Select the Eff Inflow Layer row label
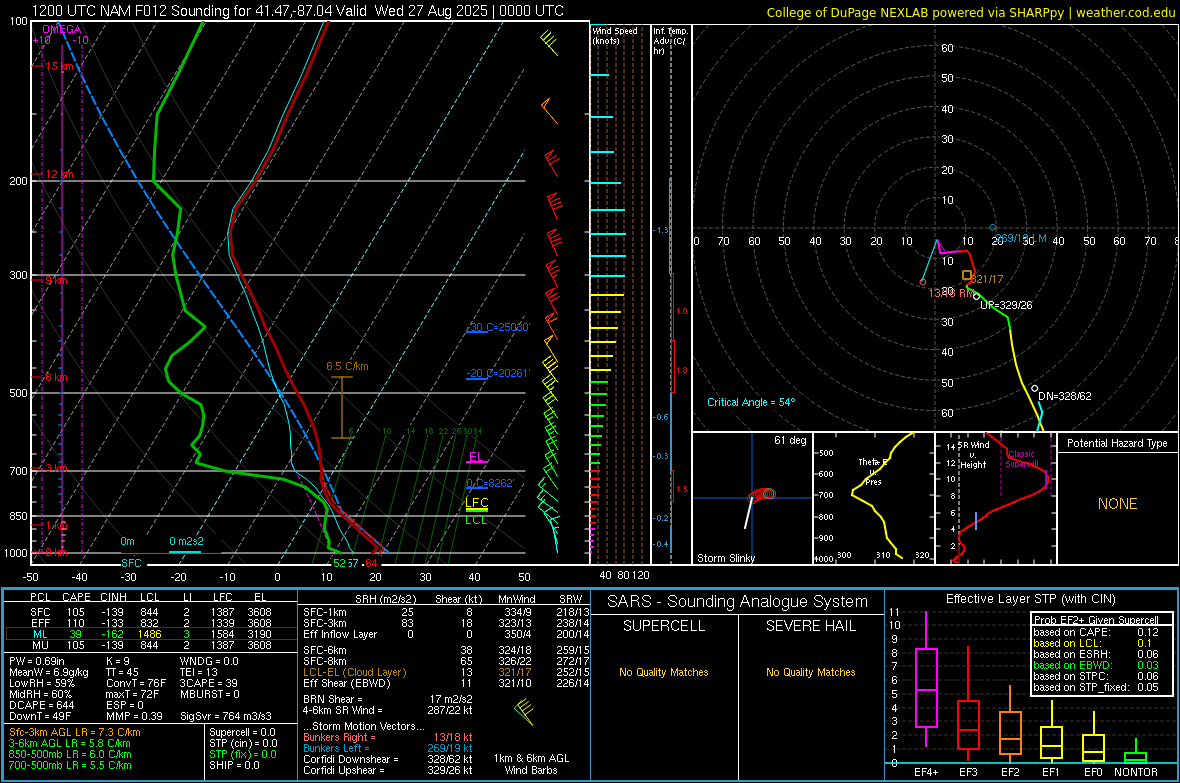This screenshot has width=1180, height=783. pyautogui.click(x=340, y=634)
